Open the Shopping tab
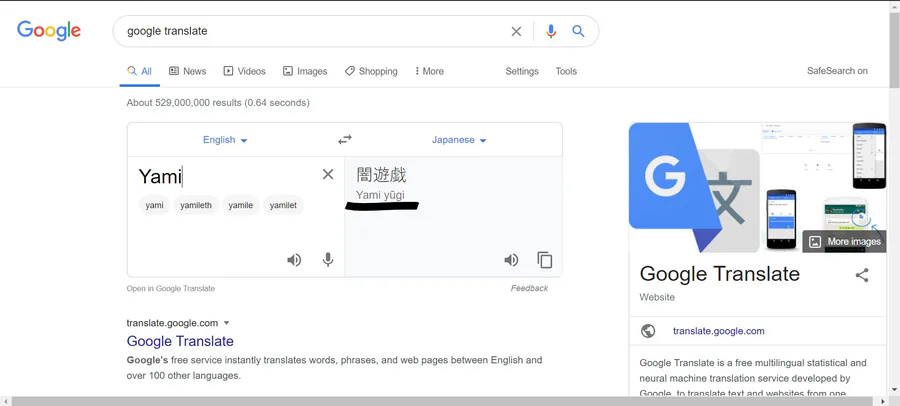This screenshot has width=900, height=406. click(371, 71)
